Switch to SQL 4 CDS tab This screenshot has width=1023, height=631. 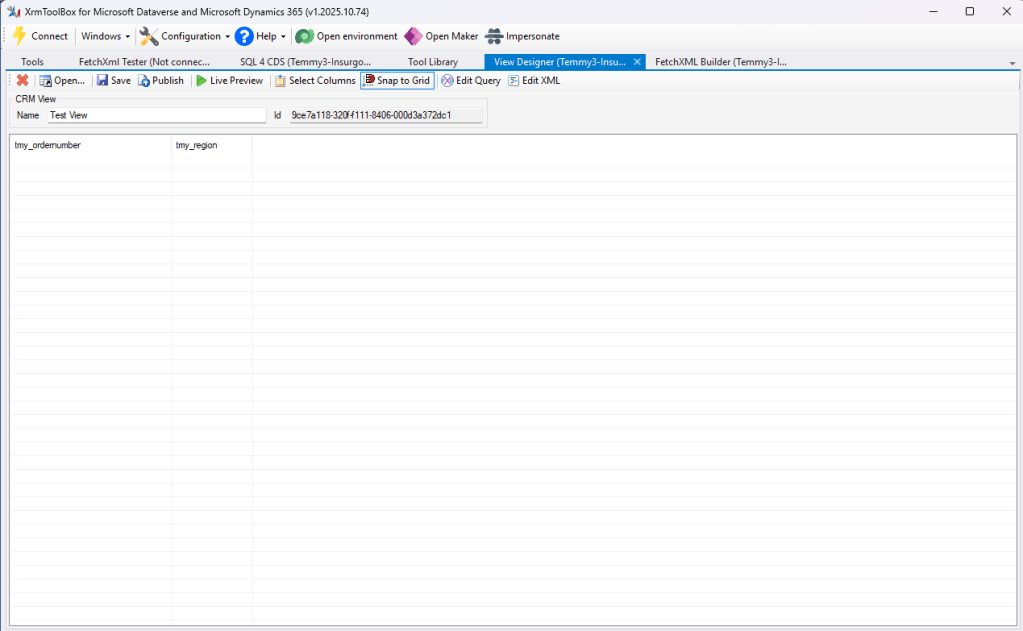(x=305, y=61)
